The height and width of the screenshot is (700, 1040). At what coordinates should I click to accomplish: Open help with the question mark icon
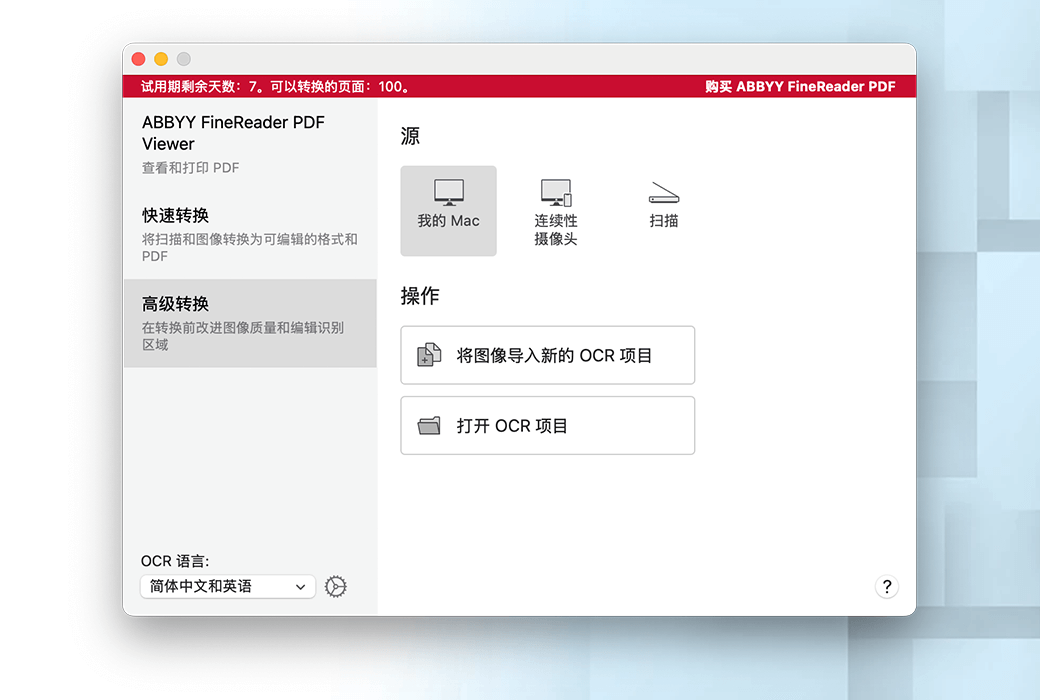click(x=886, y=587)
